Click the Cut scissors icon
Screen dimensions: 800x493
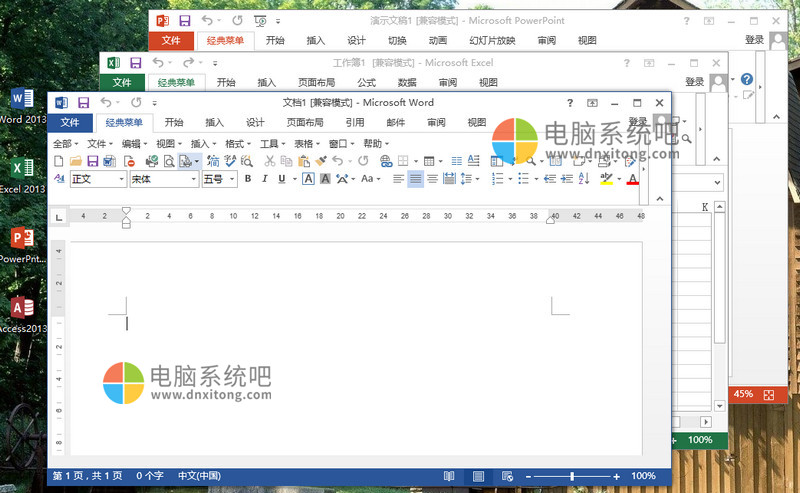pos(269,161)
